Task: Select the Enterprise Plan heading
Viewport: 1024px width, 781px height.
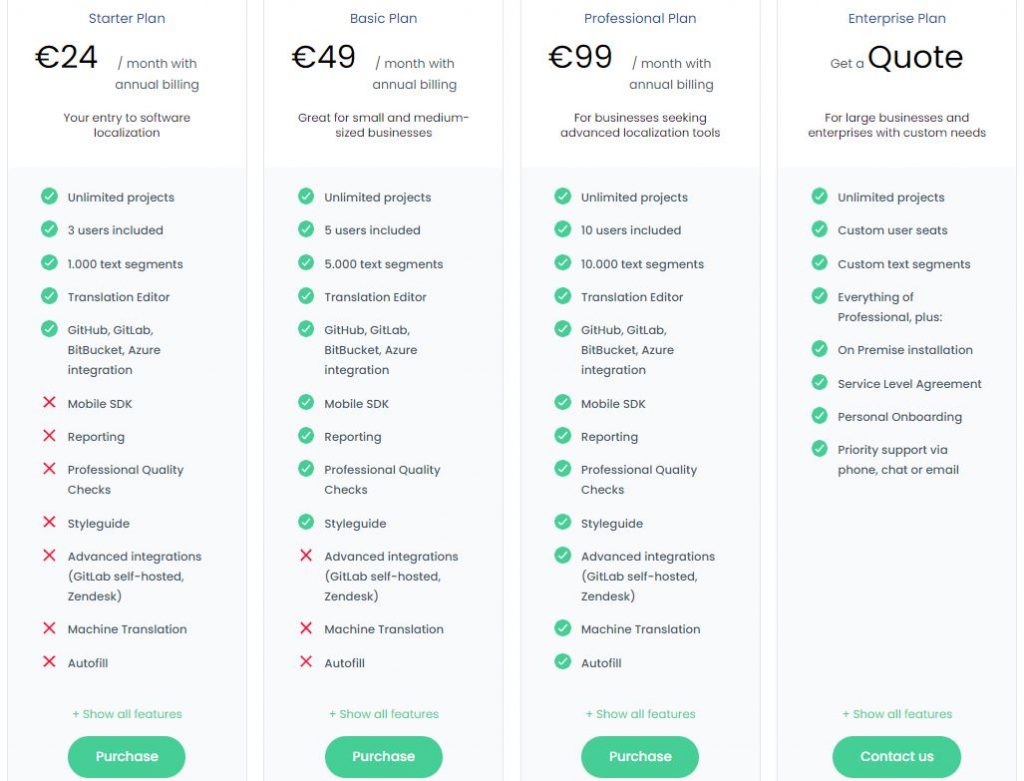Action: pyautogui.click(x=897, y=18)
